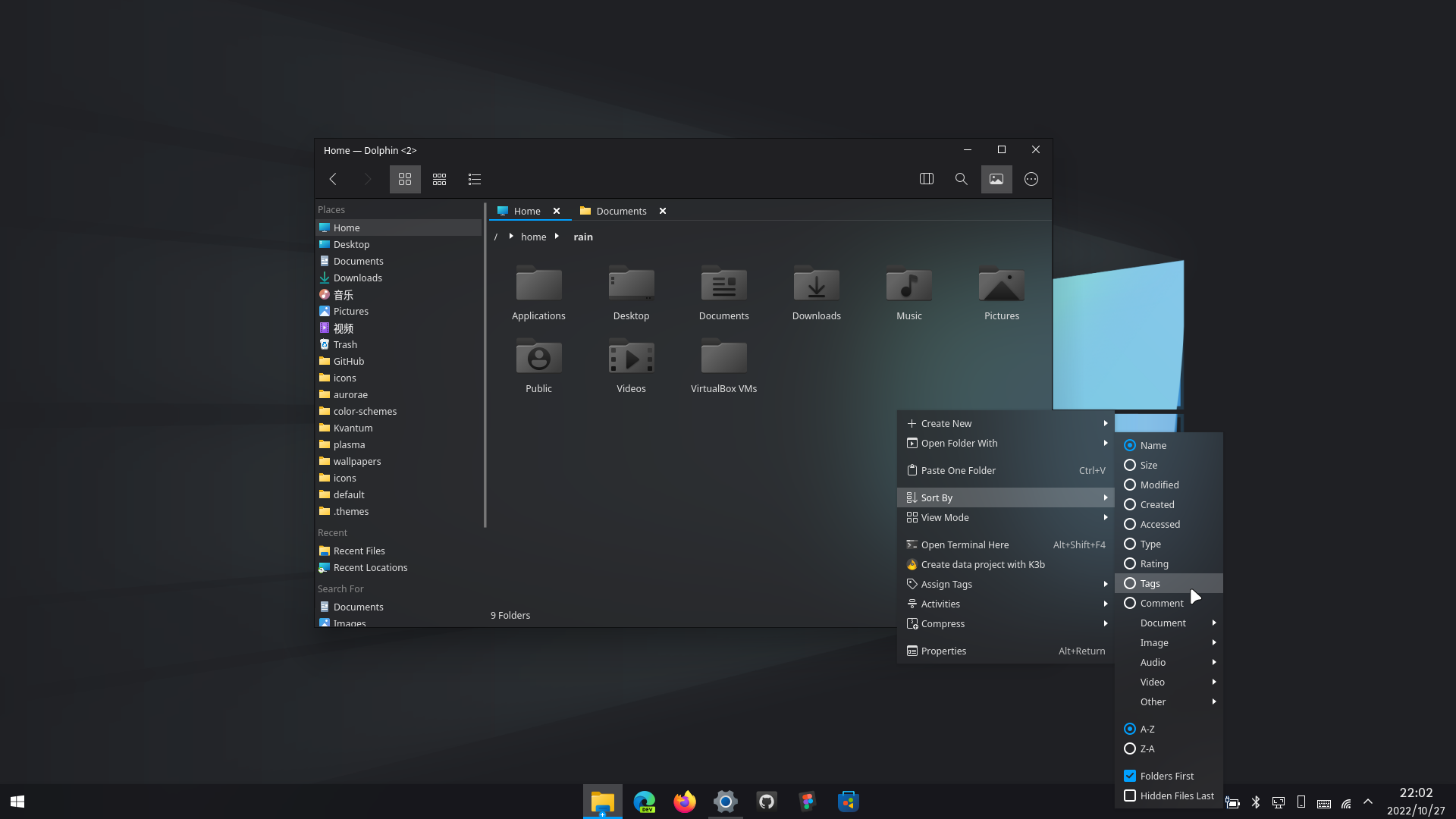Select color-schemes in Places sidebar
The width and height of the screenshot is (1456, 819).
(x=398, y=411)
